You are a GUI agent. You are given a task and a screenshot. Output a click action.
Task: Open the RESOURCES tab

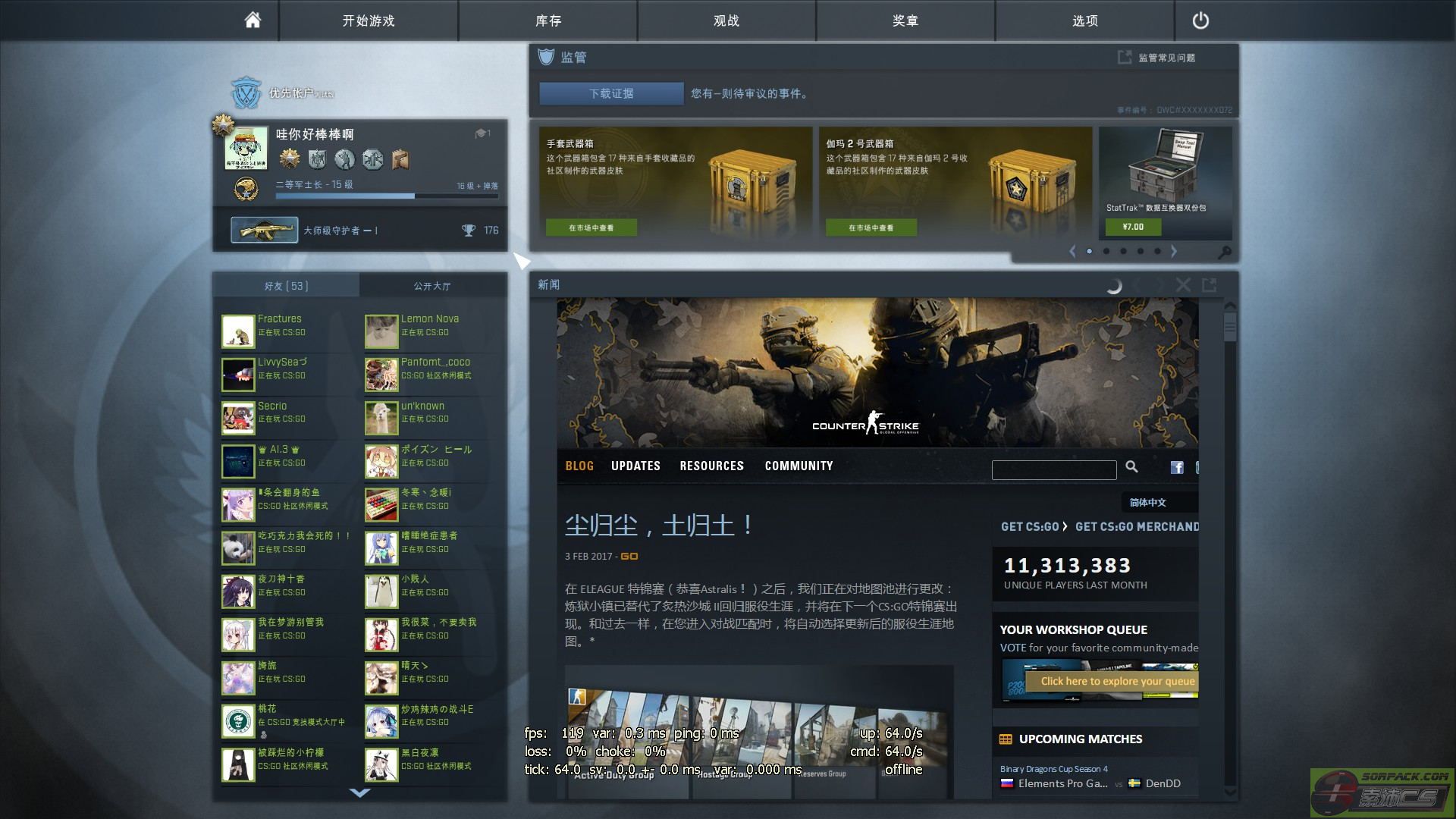tap(711, 466)
